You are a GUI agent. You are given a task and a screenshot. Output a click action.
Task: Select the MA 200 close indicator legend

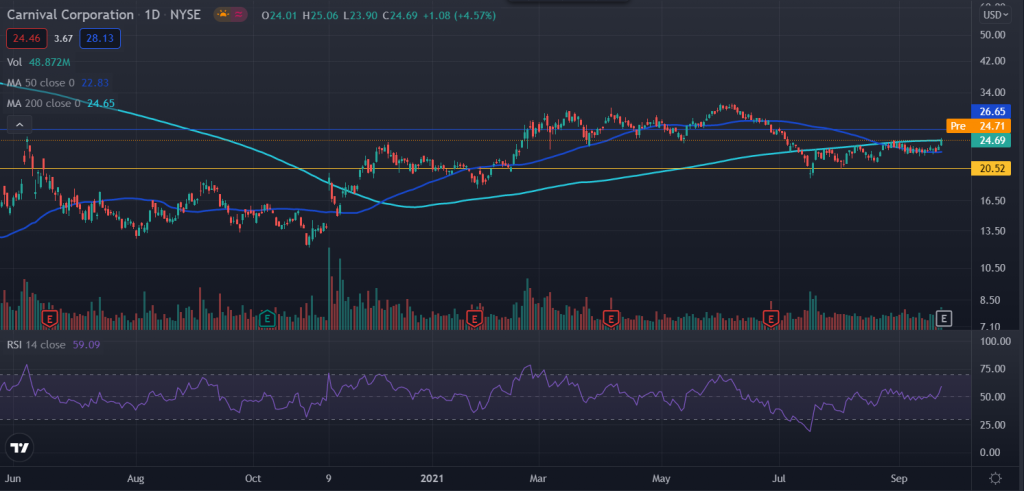pos(43,103)
